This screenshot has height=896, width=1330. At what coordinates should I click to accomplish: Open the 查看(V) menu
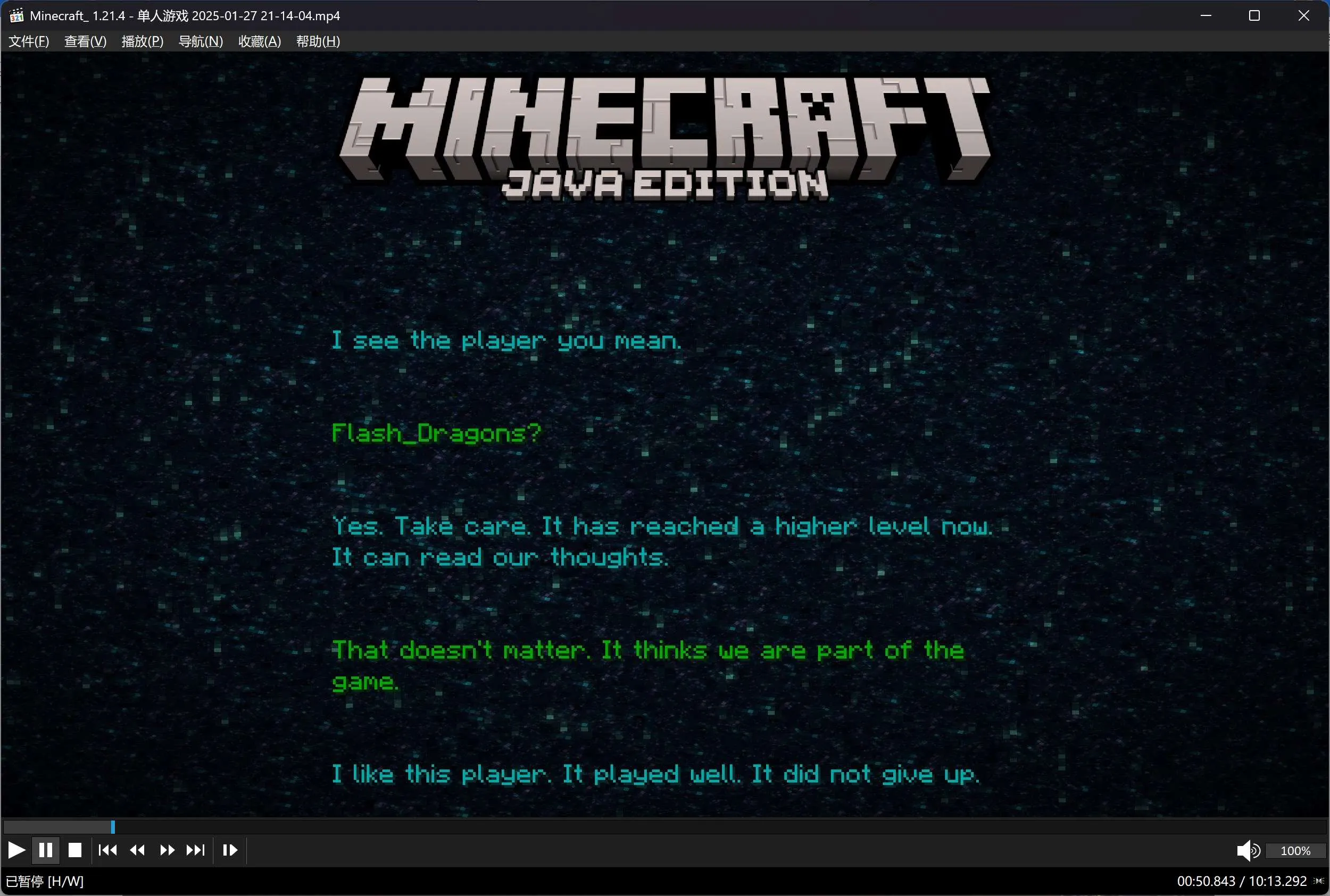tap(85, 41)
